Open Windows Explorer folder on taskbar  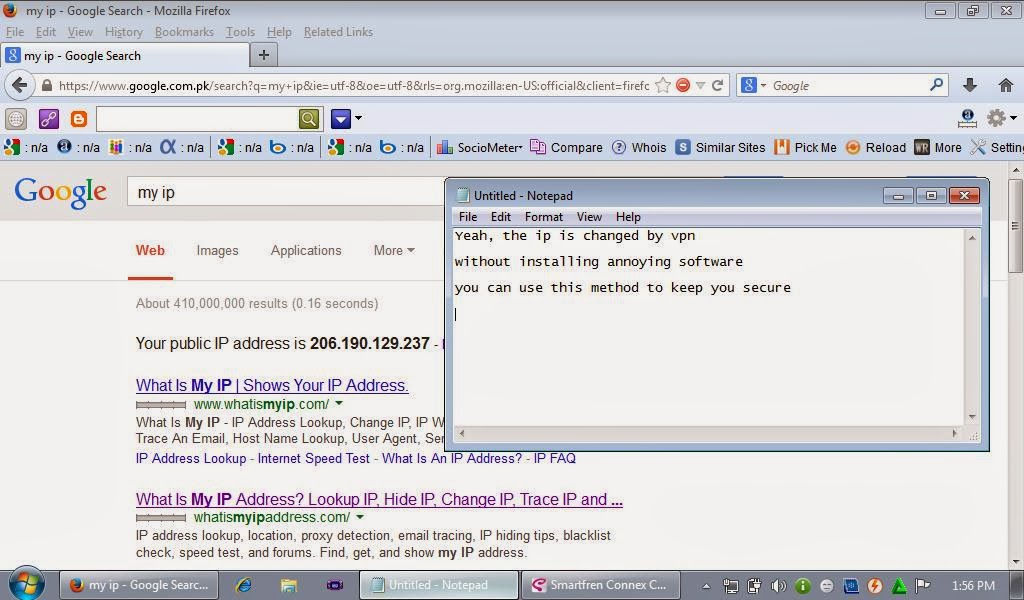[x=289, y=585]
